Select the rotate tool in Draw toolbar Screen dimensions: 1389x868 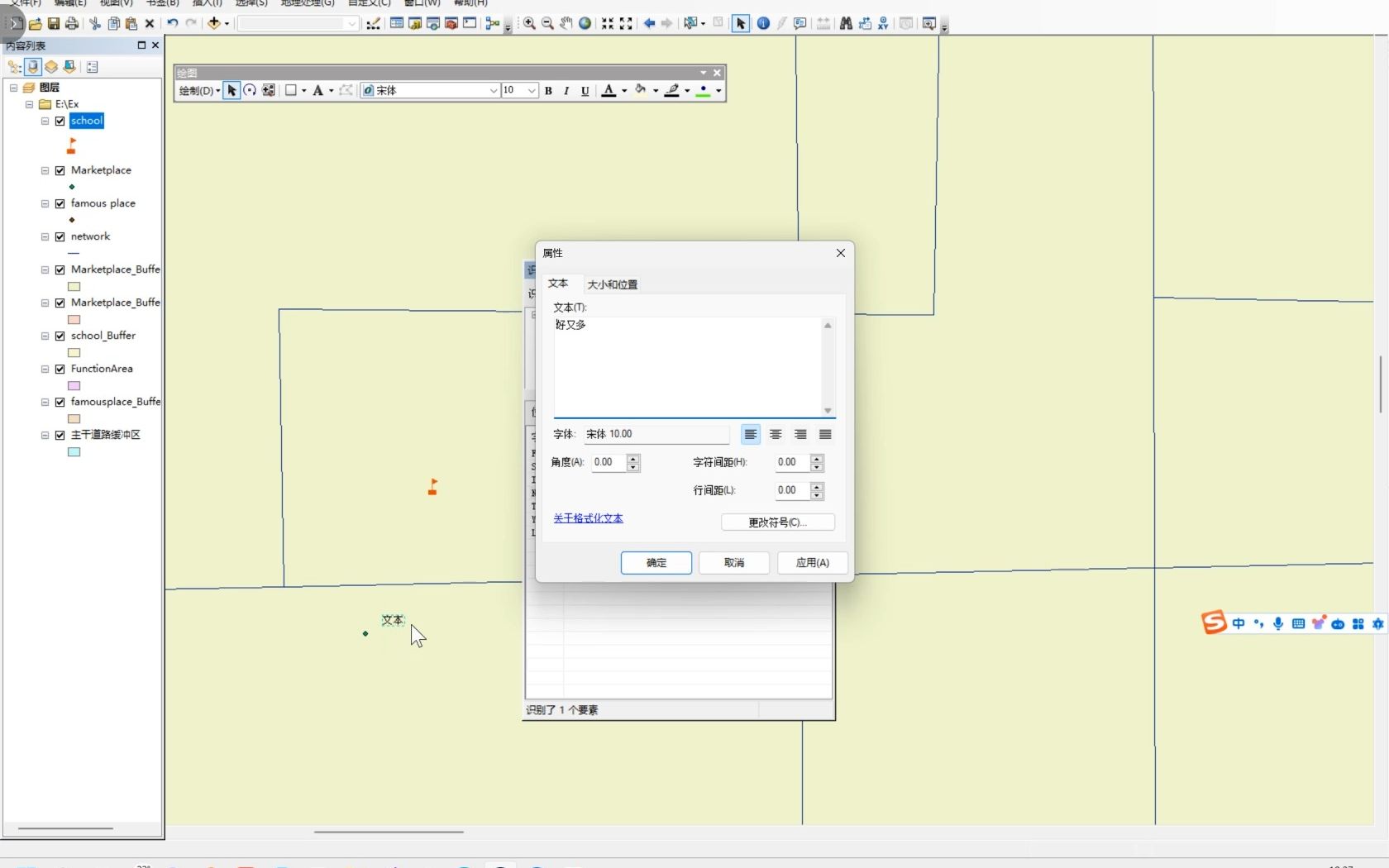click(250, 90)
